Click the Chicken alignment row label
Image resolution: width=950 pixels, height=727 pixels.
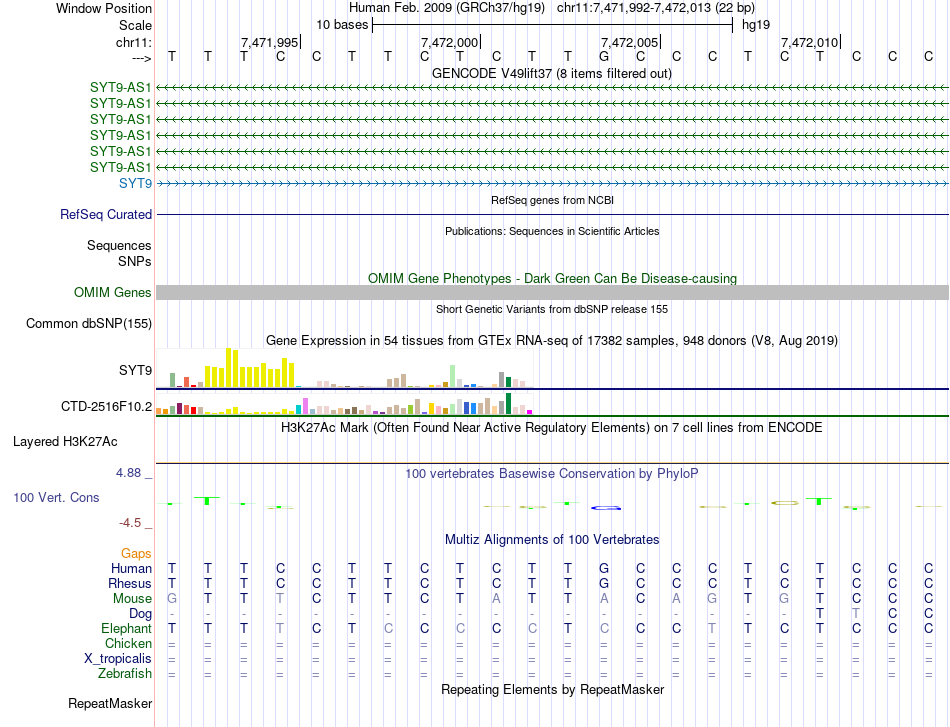[128, 643]
